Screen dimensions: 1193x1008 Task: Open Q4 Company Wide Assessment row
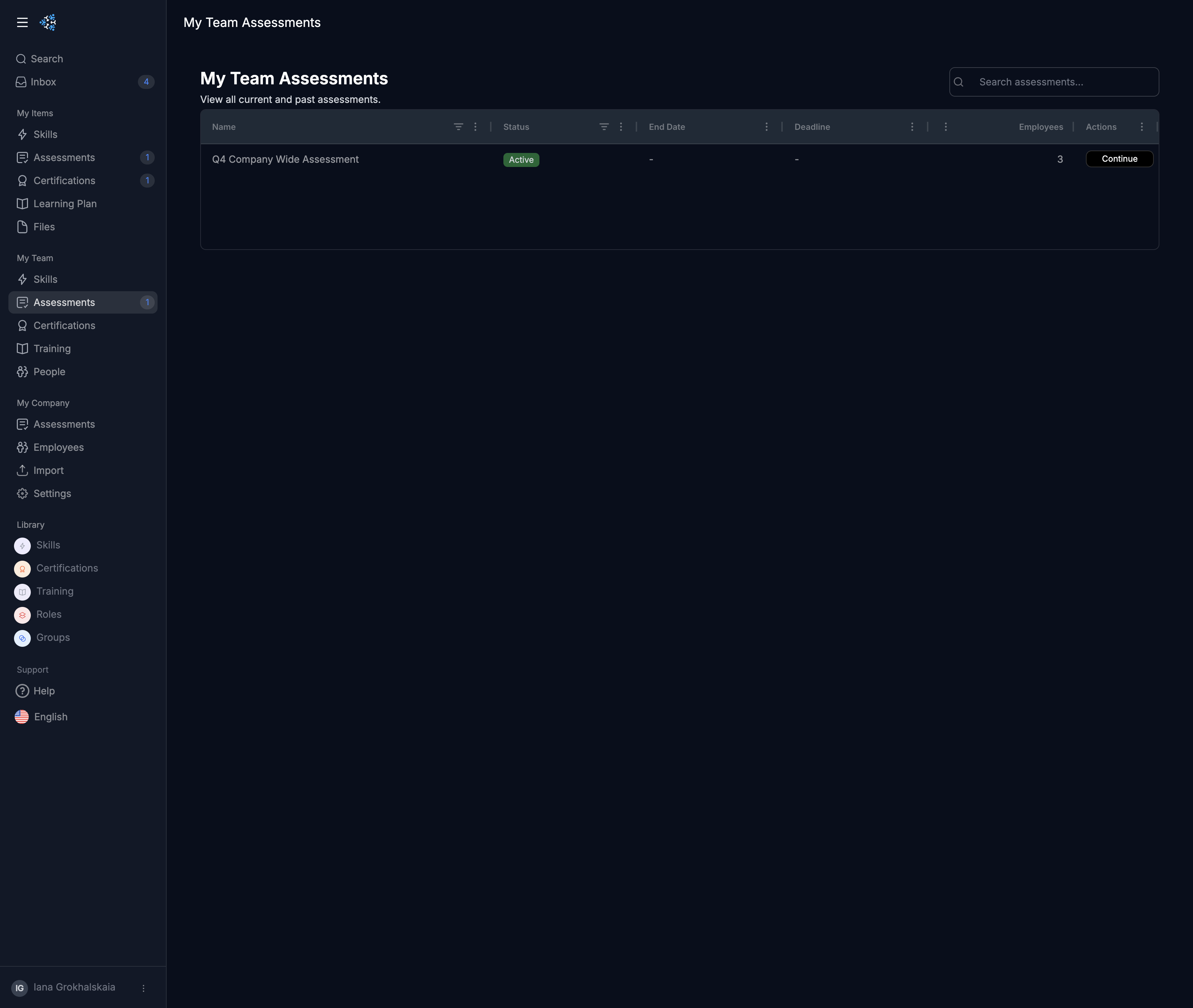point(285,160)
